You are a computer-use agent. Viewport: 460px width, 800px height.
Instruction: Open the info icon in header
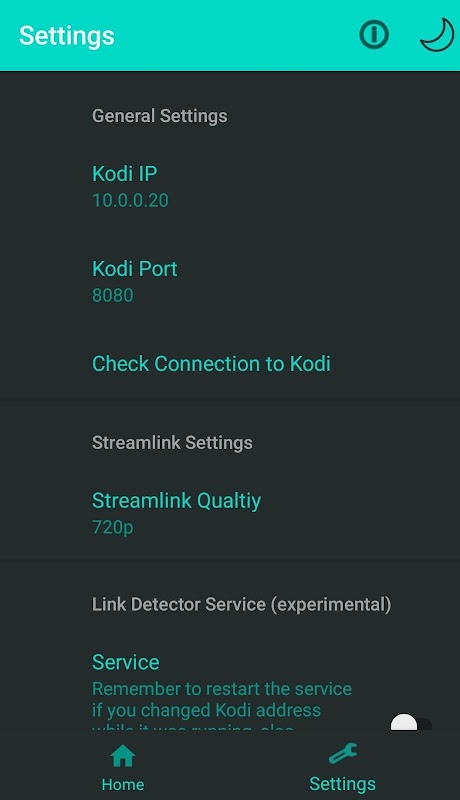pos(374,35)
